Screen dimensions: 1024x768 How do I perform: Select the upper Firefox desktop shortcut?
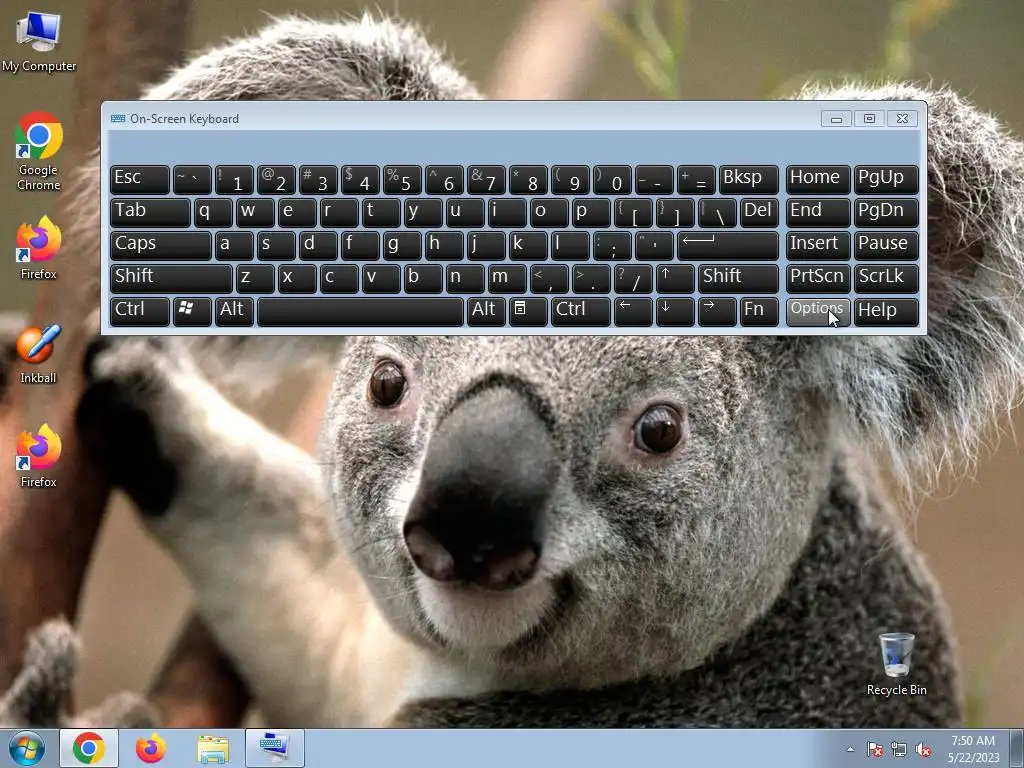pos(39,248)
